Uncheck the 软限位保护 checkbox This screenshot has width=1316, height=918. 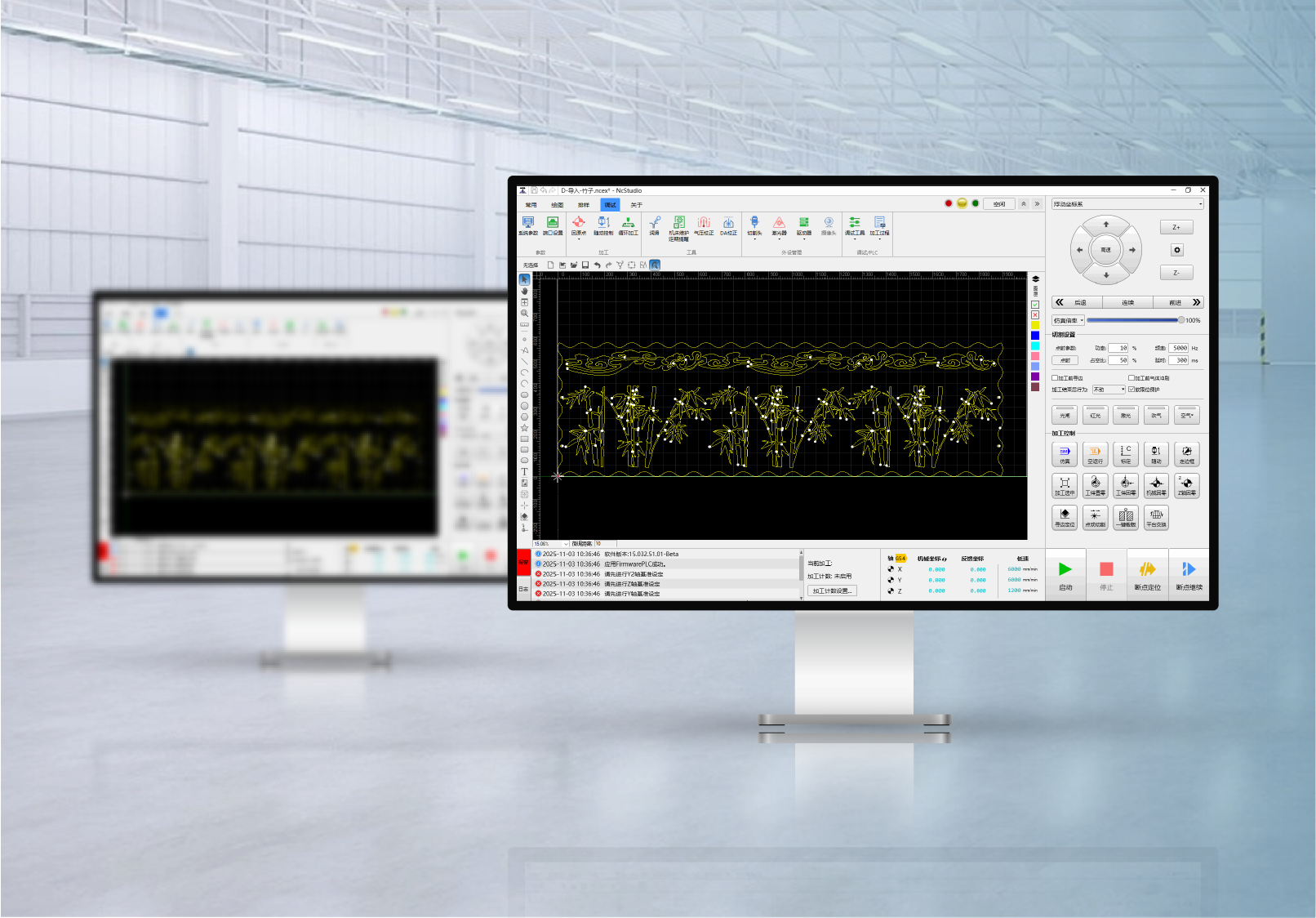tap(1131, 390)
